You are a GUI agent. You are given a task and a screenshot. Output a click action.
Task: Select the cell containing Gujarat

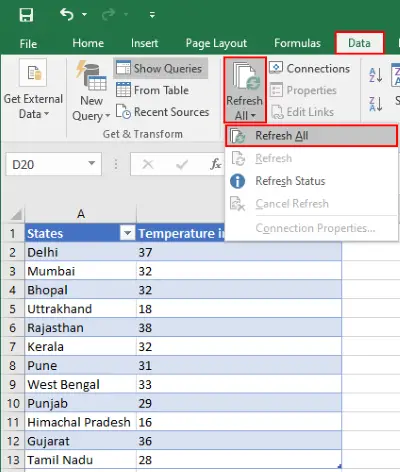click(80, 441)
